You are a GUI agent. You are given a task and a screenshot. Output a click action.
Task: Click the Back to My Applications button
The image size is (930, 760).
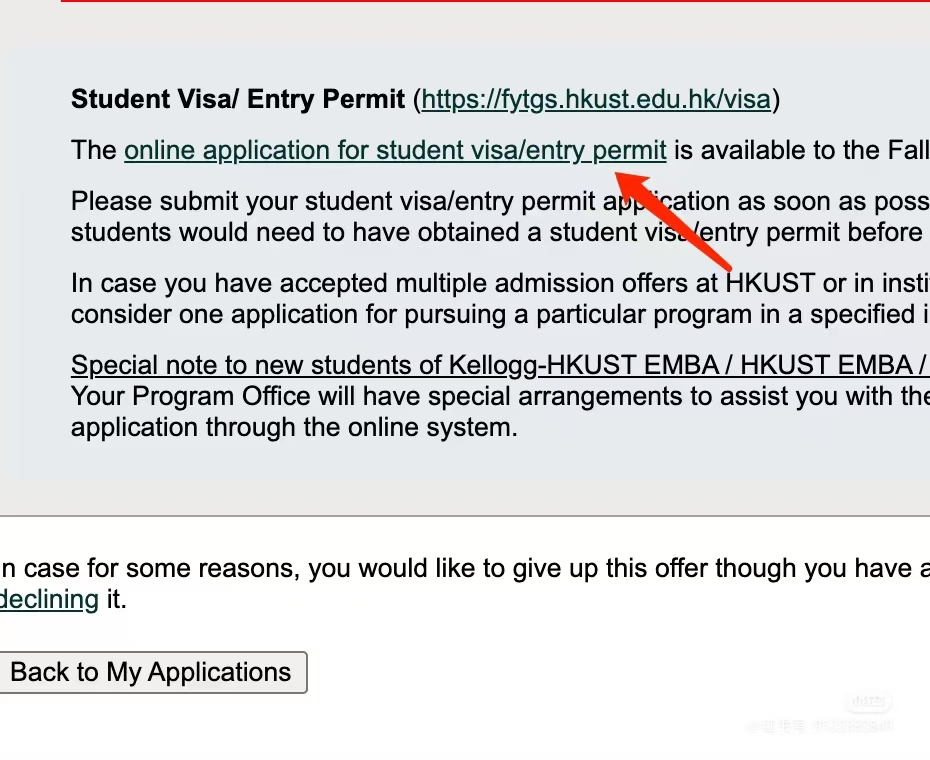tap(152, 672)
